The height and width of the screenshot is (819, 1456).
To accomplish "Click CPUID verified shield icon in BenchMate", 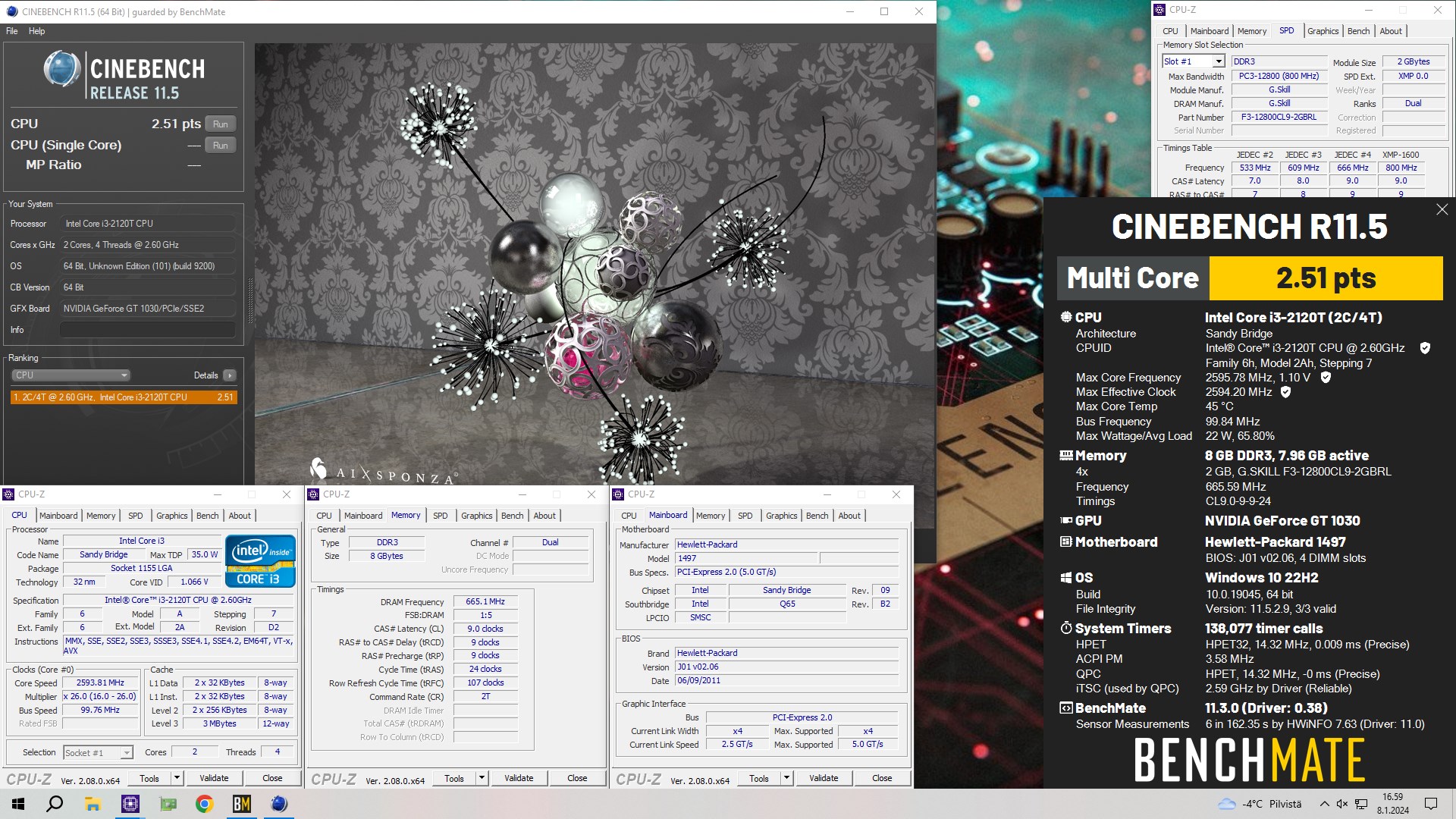I will click(1425, 348).
